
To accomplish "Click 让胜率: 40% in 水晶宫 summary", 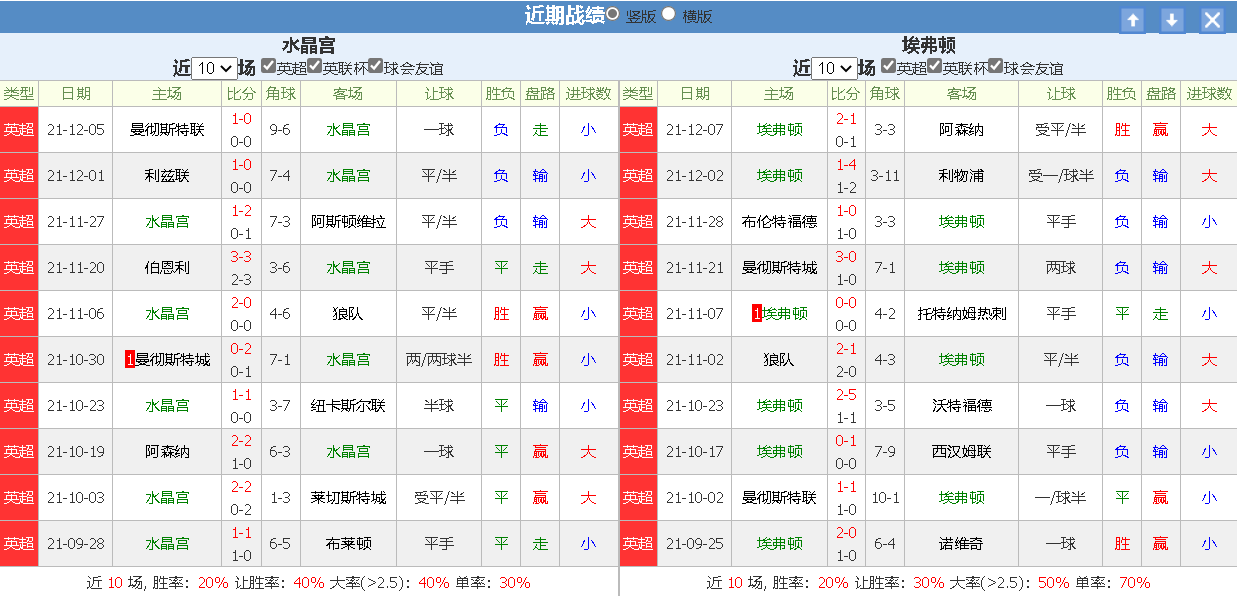I will tap(281, 582).
